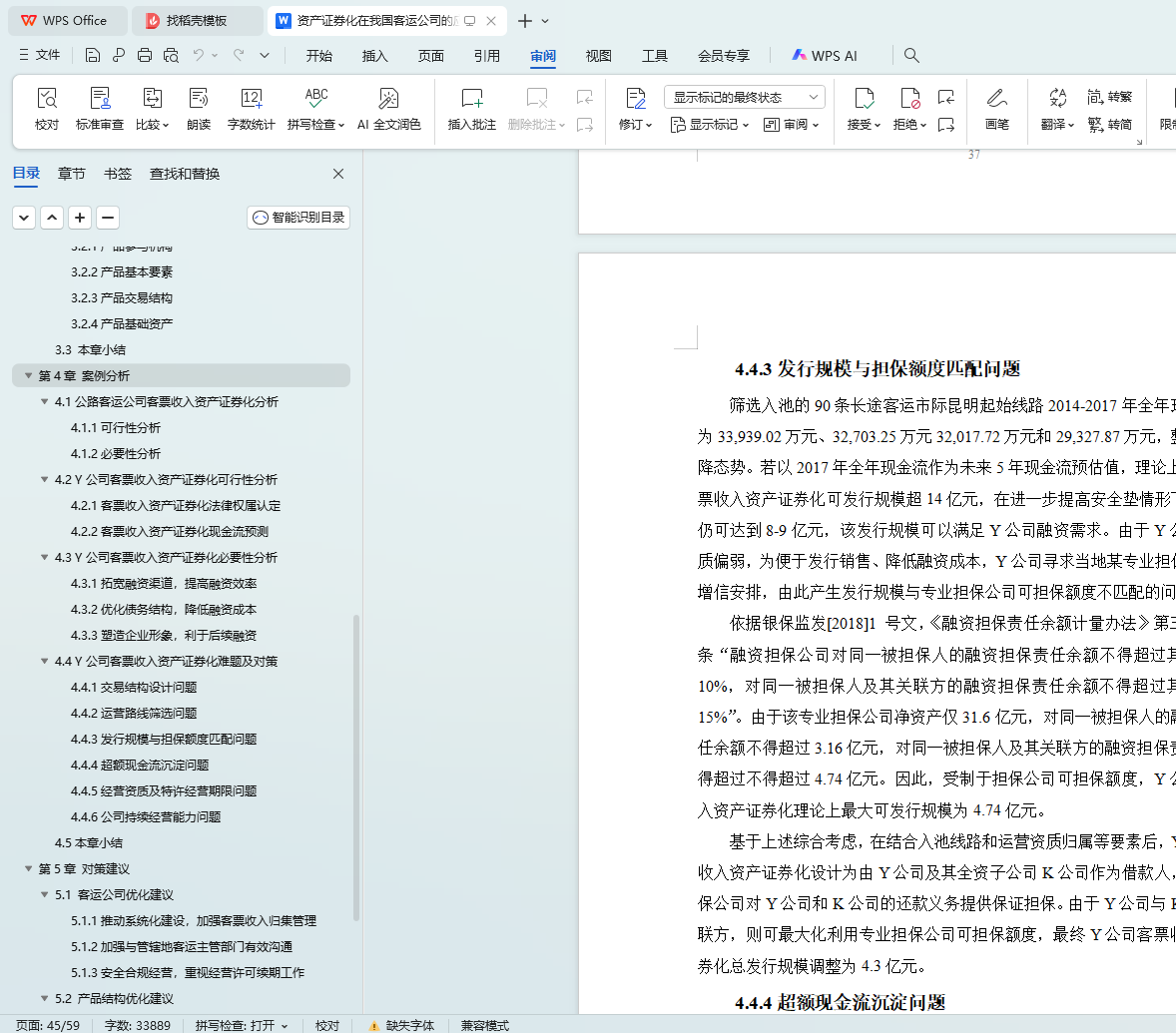Click the WPS Office home tab
The width and height of the screenshot is (1176, 1033).
click(68, 21)
